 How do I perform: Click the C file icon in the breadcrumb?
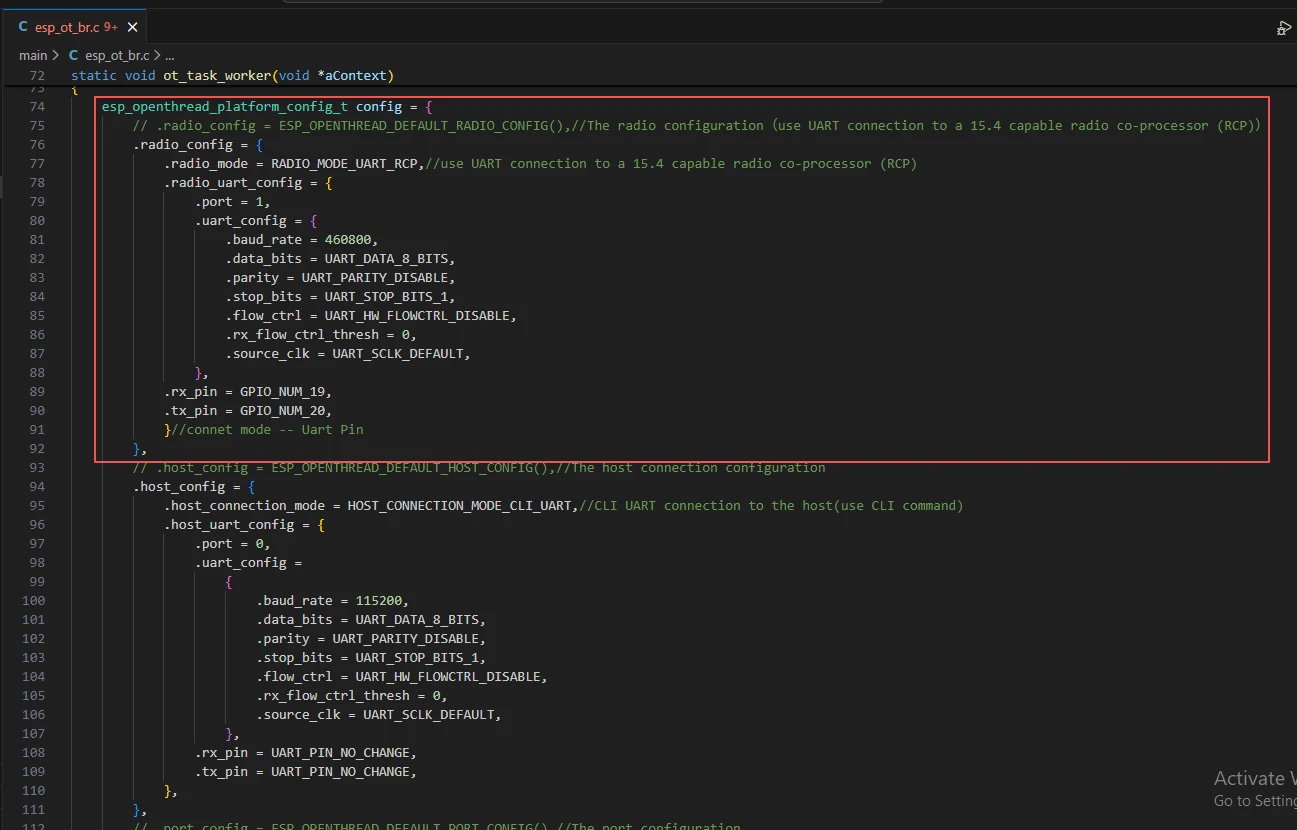(73, 56)
